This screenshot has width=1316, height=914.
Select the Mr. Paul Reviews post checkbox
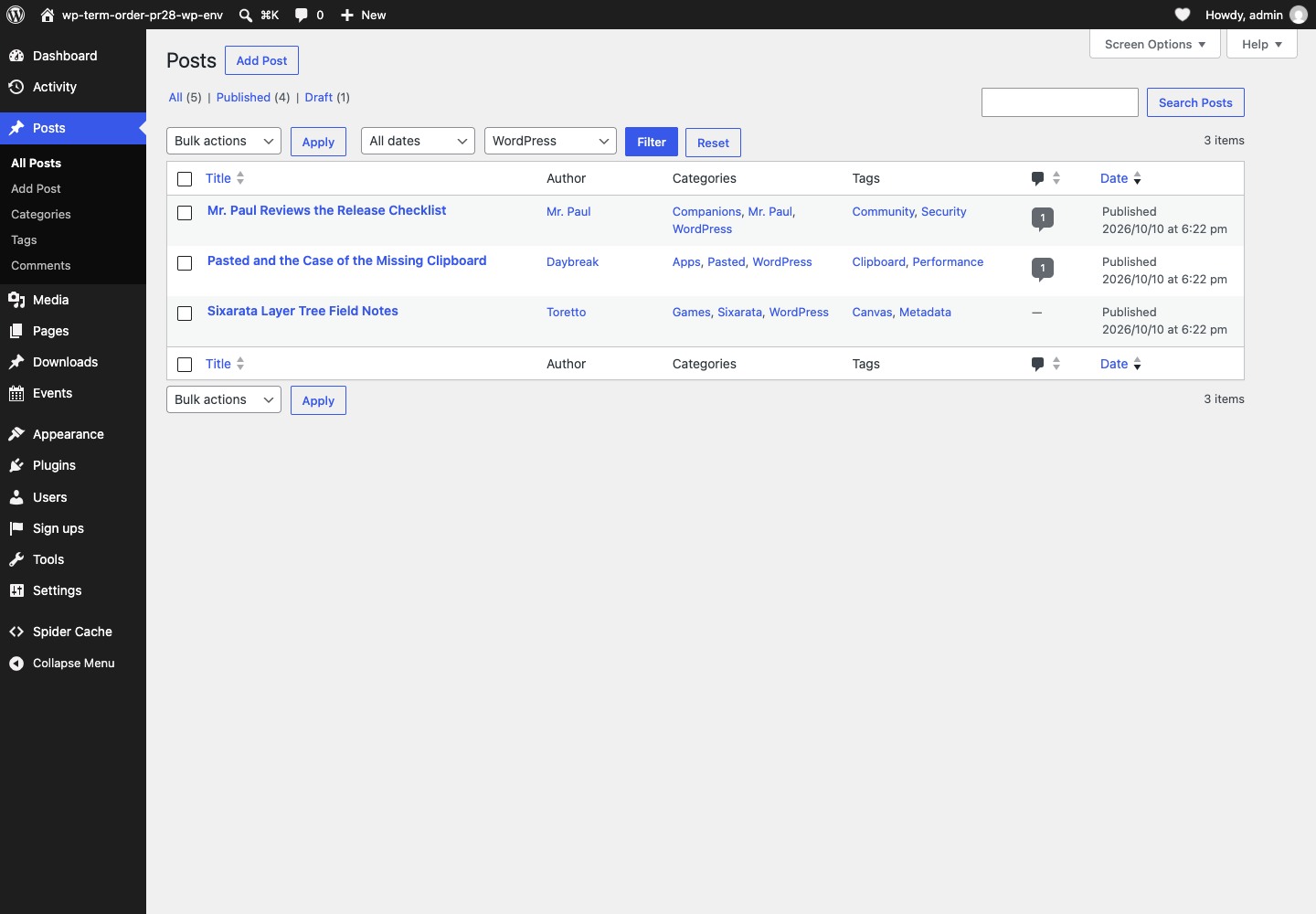[185, 213]
